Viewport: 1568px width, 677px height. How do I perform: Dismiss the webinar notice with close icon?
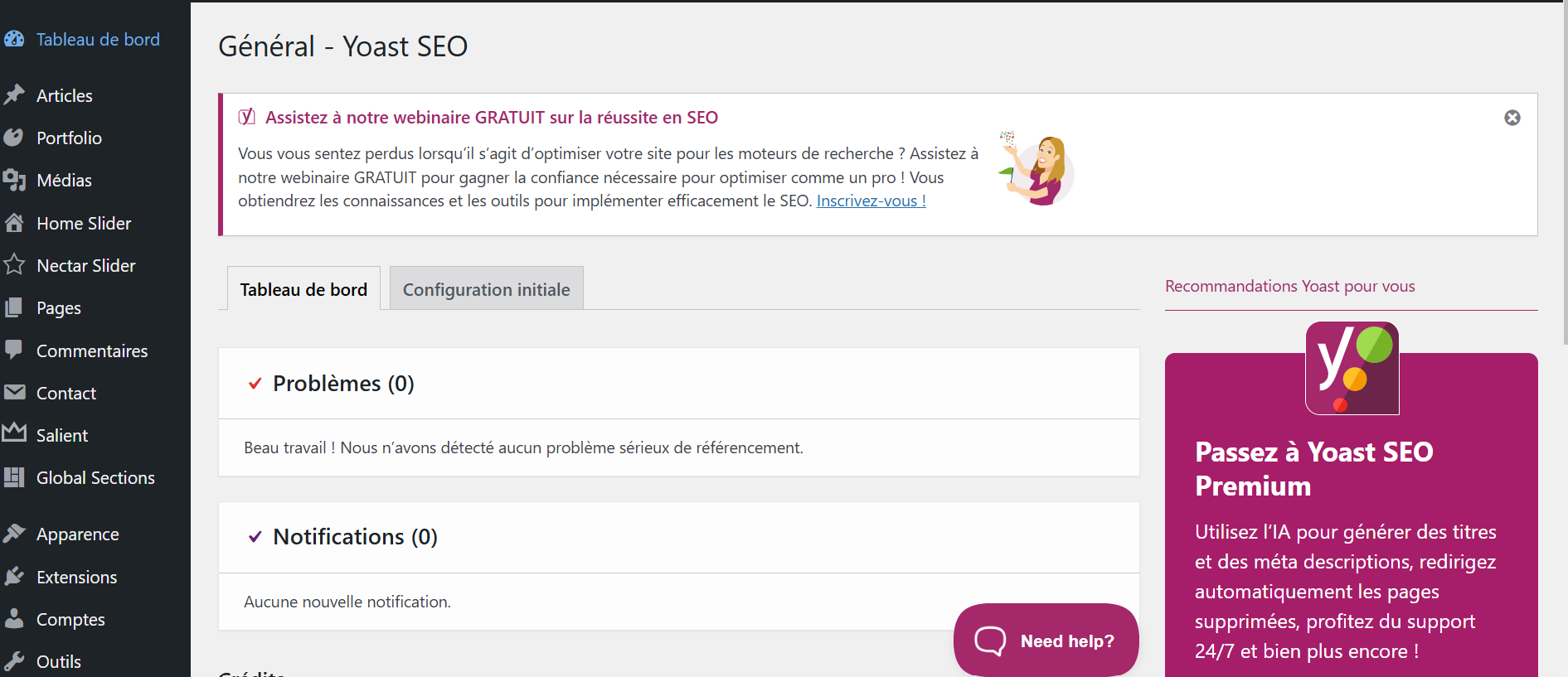pos(1512,118)
